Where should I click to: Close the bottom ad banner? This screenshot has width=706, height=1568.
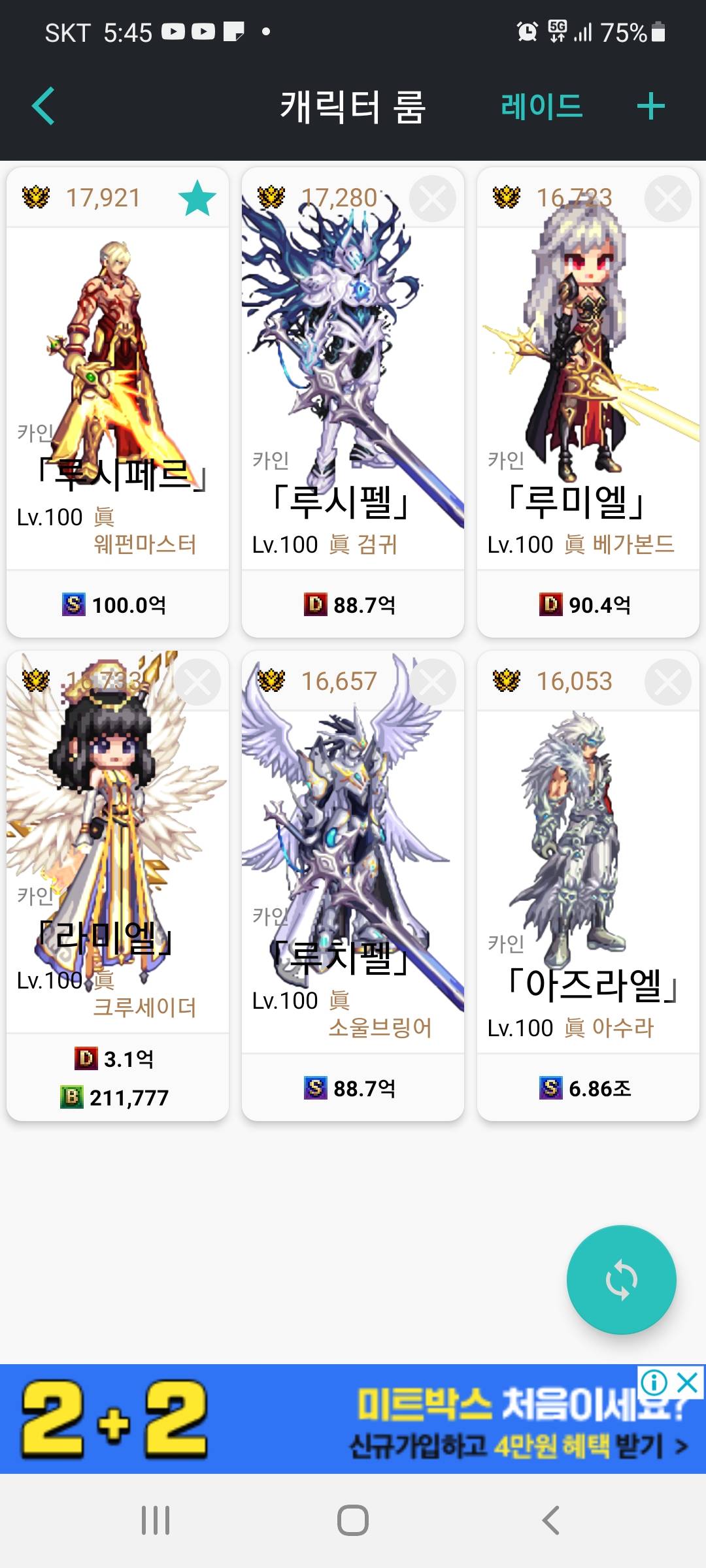[688, 1382]
